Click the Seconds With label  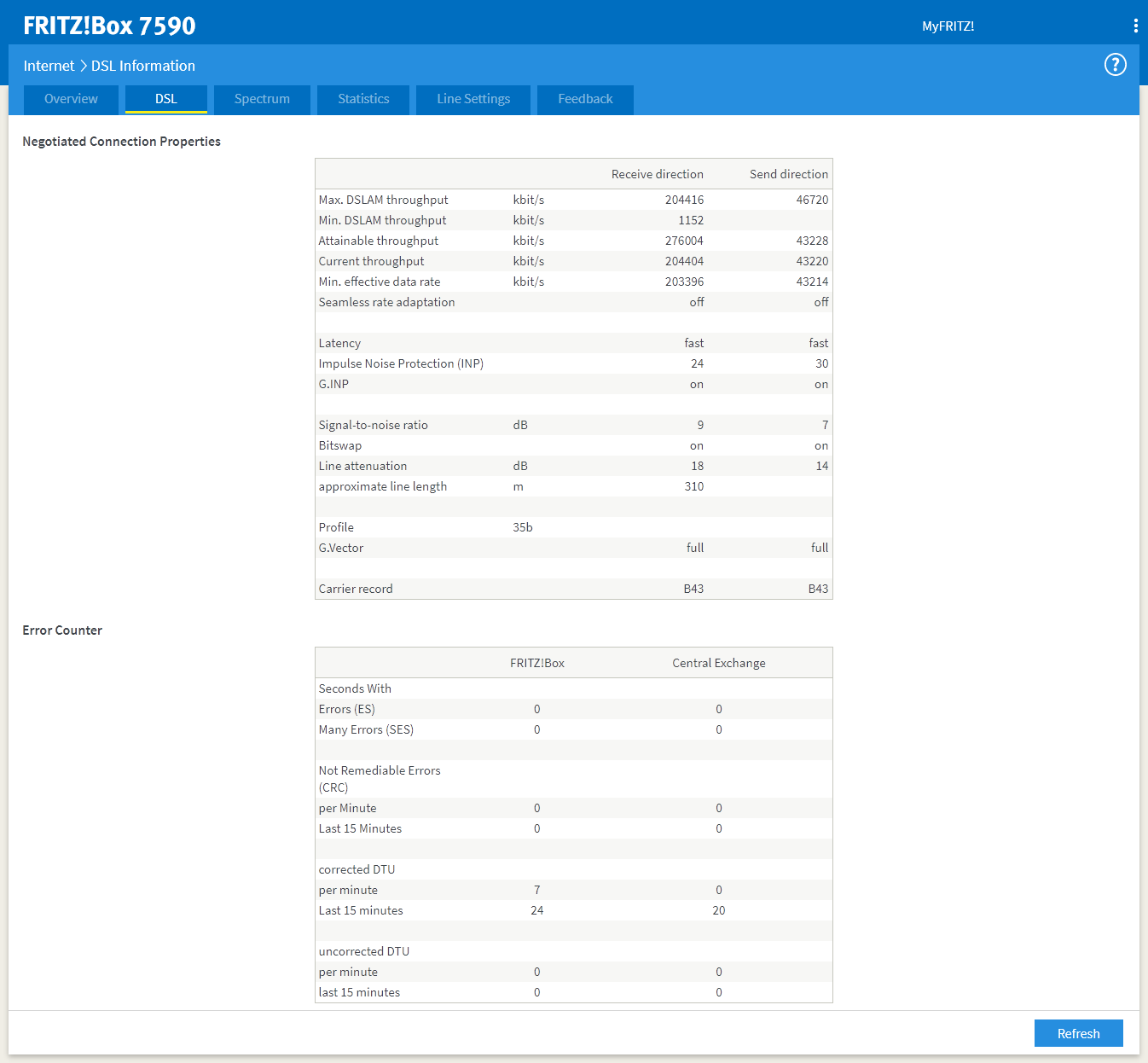(355, 688)
